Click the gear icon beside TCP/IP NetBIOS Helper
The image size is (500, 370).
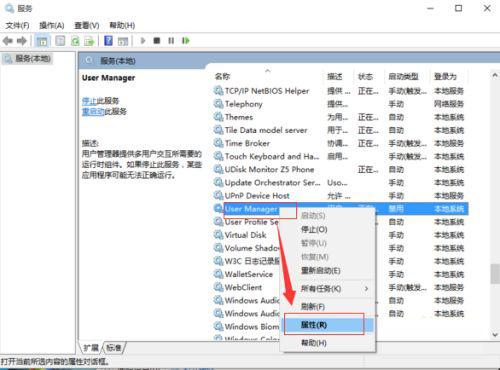[218, 91]
